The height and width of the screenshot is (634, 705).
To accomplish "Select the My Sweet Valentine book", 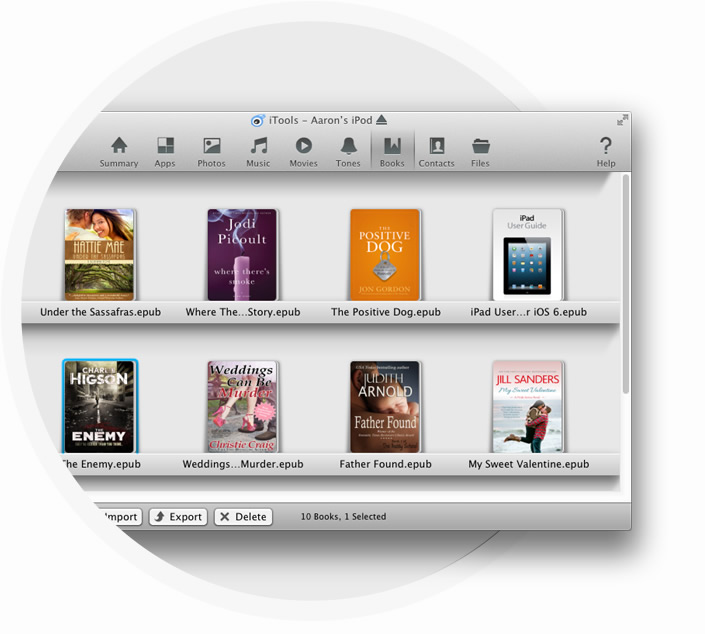I will pyautogui.click(x=528, y=407).
